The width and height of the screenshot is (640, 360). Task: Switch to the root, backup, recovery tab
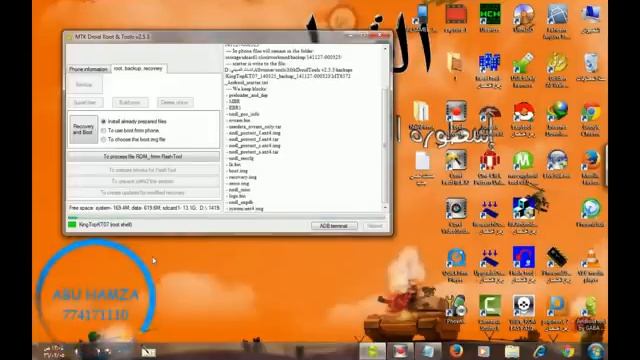(x=138, y=69)
